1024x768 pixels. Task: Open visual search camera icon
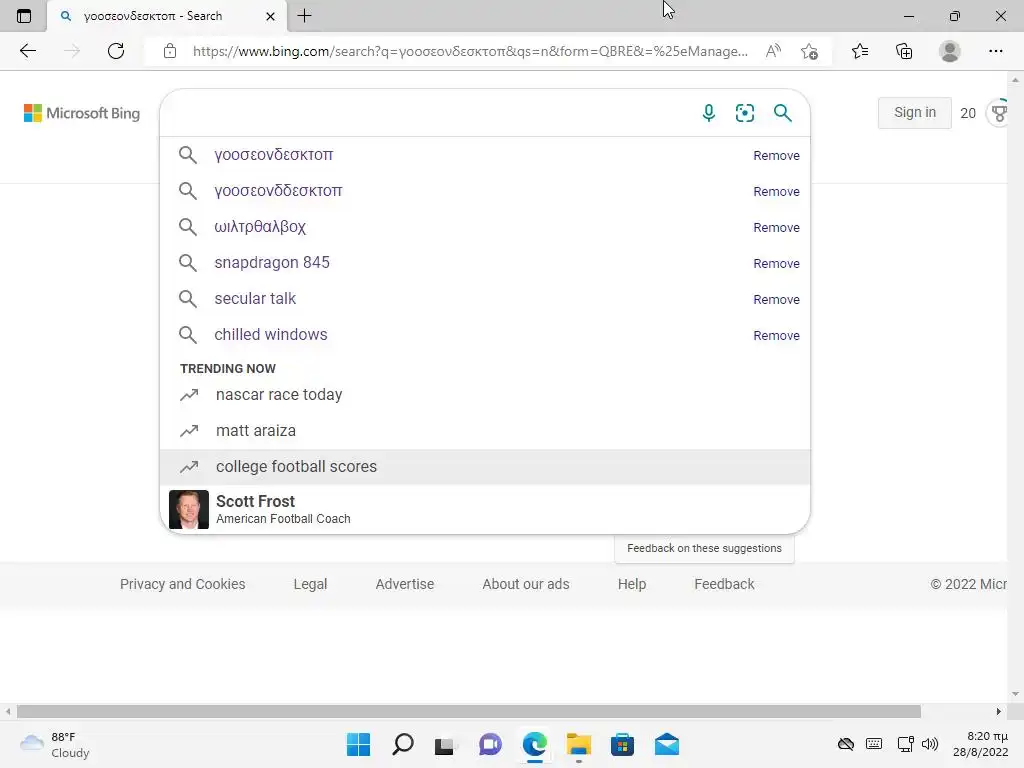point(744,113)
